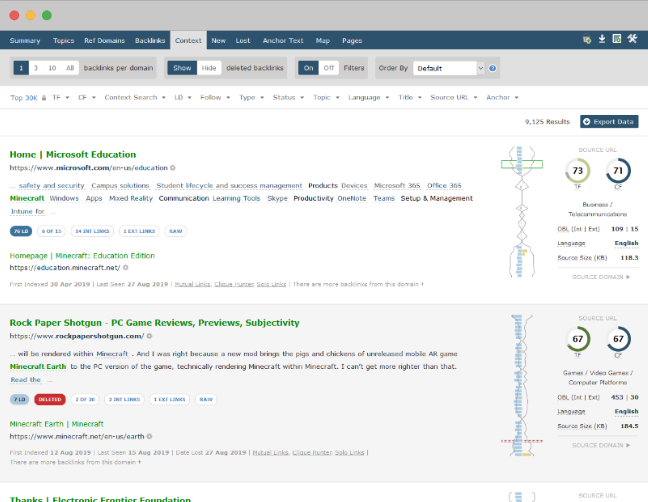Expand the Type filter dropdown
Image resolution: width=648 pixels, height=502 pixels.
251,98
